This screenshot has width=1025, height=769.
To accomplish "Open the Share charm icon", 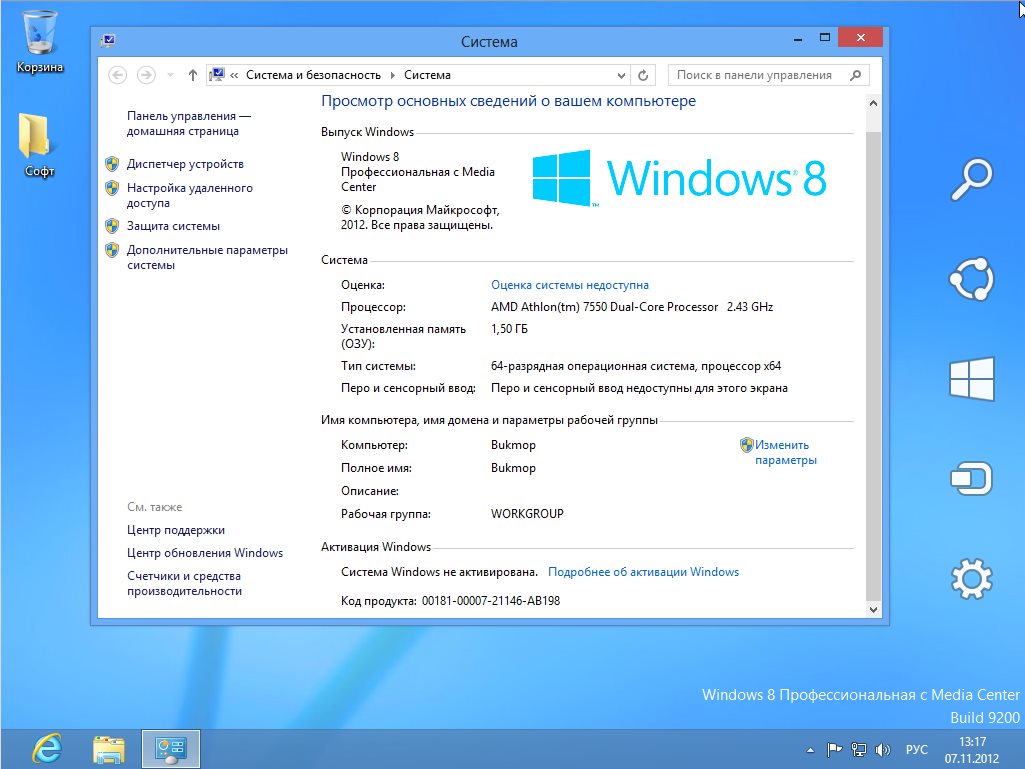I will point(972,279).
